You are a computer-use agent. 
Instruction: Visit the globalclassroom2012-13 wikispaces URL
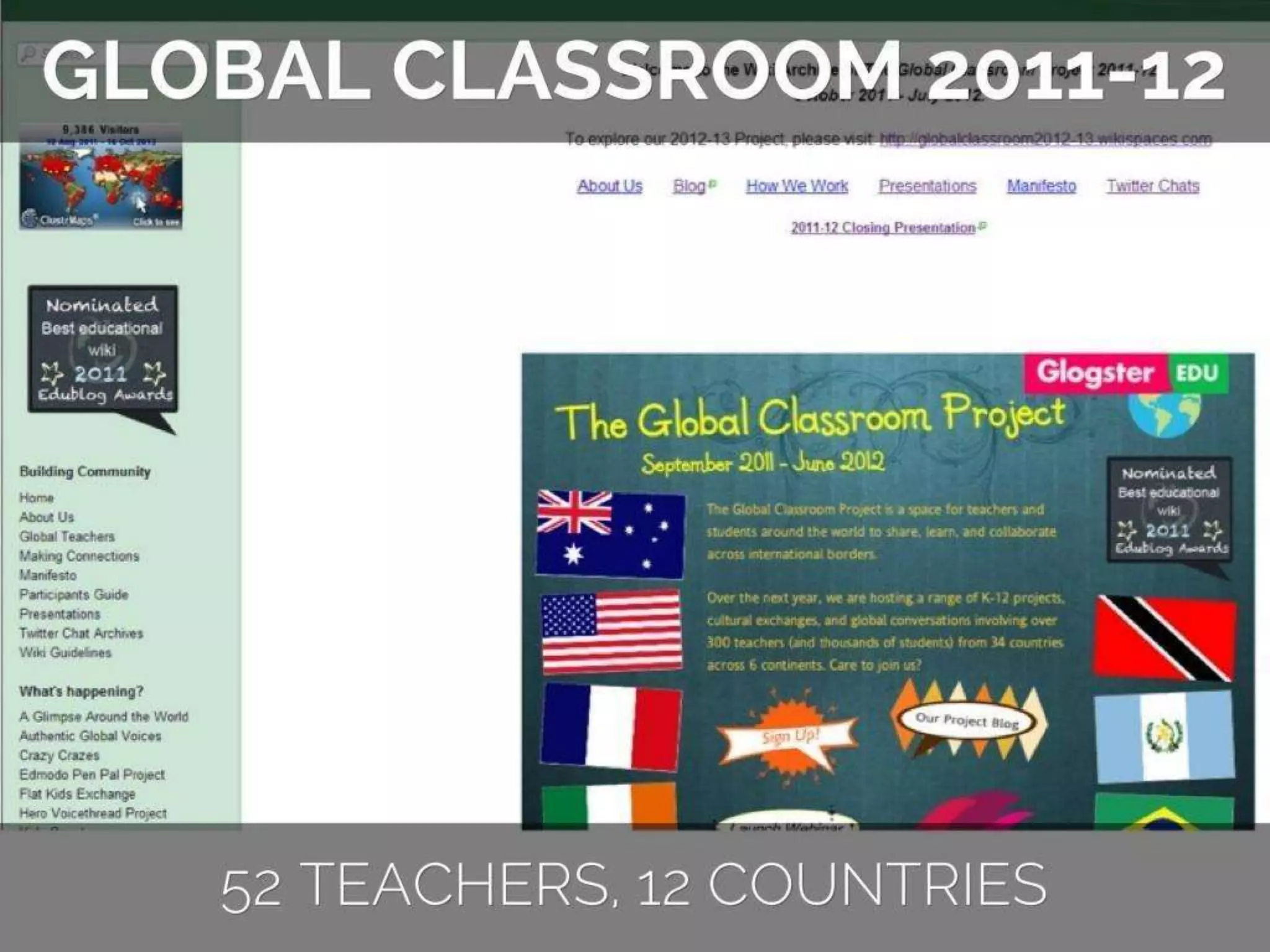coord(1045,139)
